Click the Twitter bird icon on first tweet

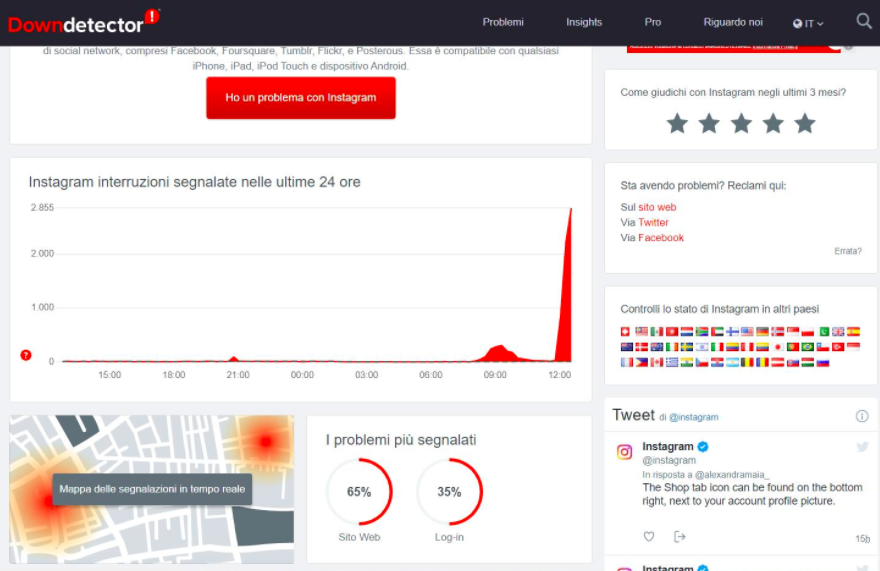862,447
